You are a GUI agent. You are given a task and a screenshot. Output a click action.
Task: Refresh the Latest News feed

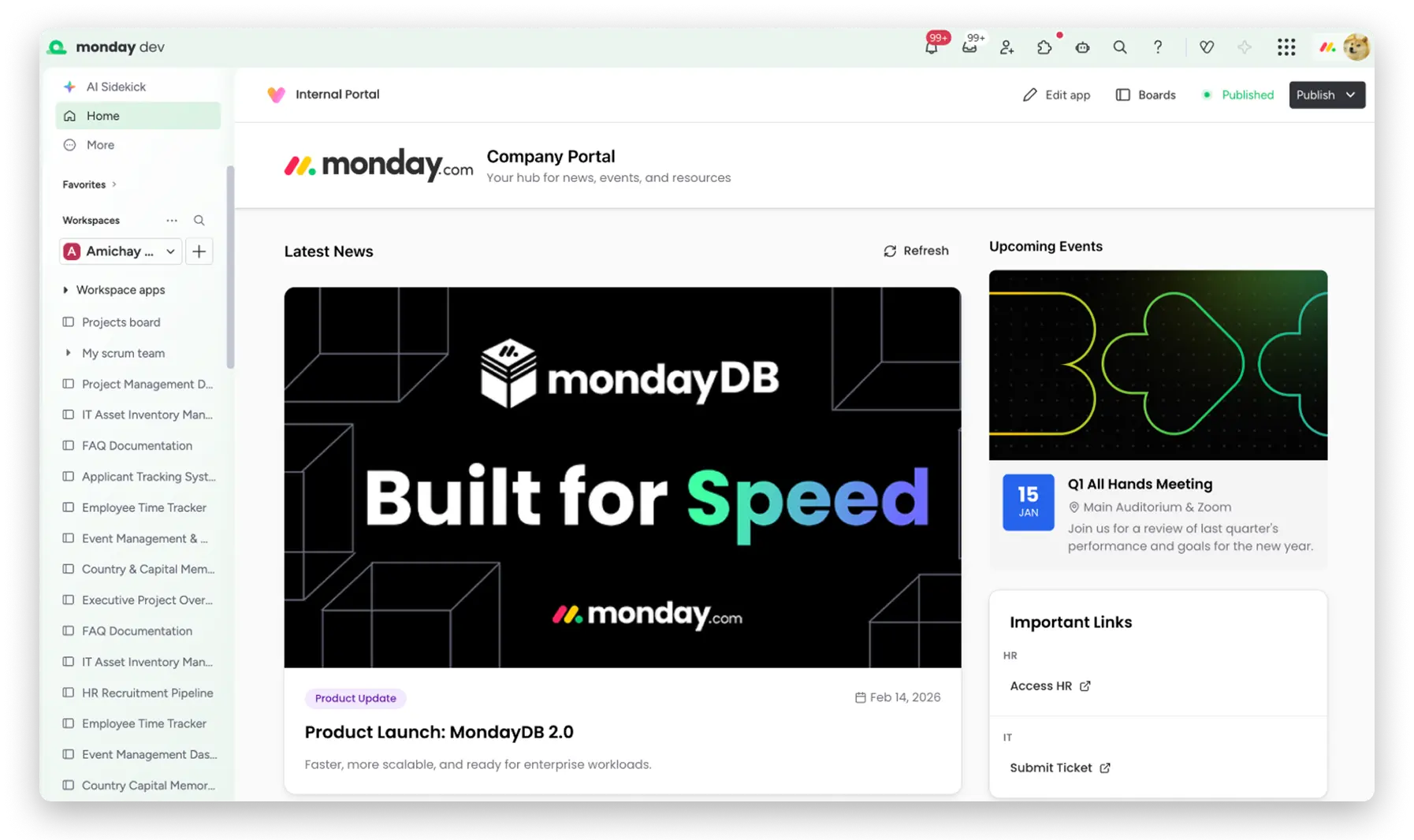click(916, 251)
